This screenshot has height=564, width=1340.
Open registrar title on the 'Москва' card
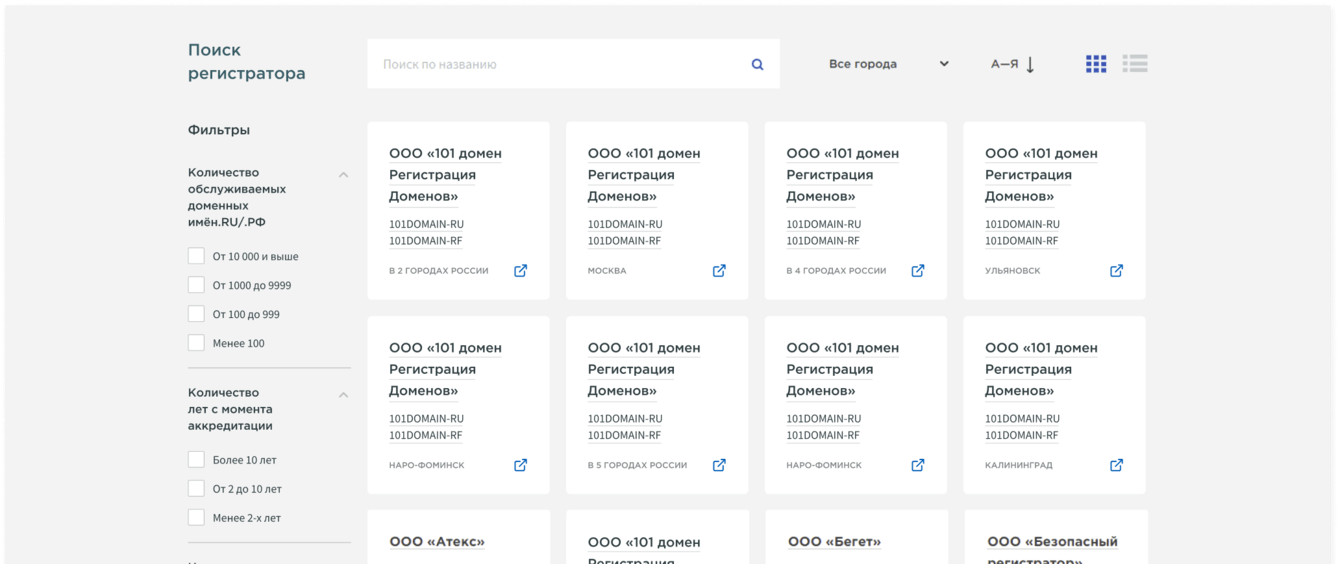pos(644,175)
